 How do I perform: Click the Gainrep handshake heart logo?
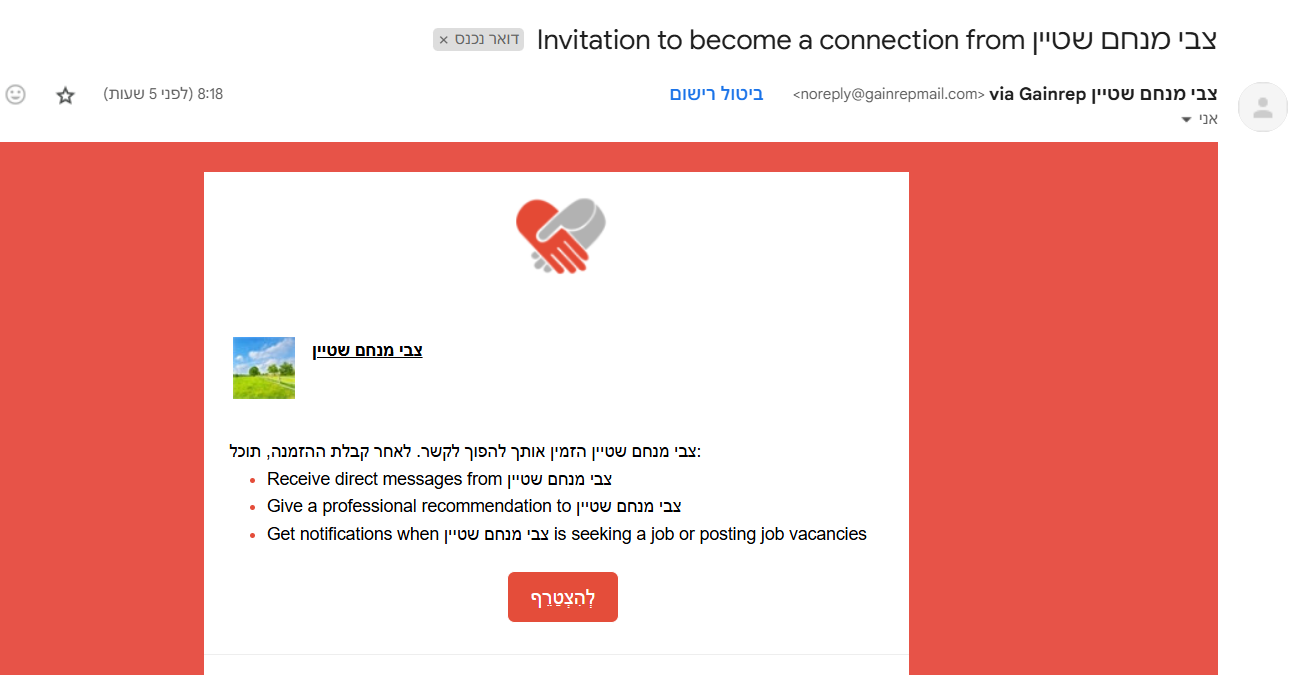click(561, 236)
